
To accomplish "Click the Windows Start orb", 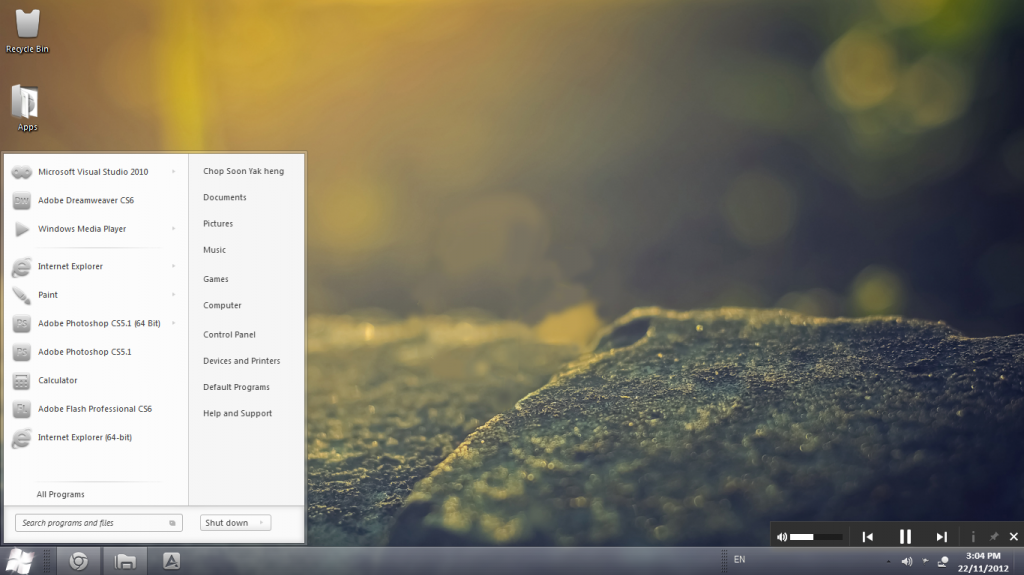I will [x=19, y=560].
